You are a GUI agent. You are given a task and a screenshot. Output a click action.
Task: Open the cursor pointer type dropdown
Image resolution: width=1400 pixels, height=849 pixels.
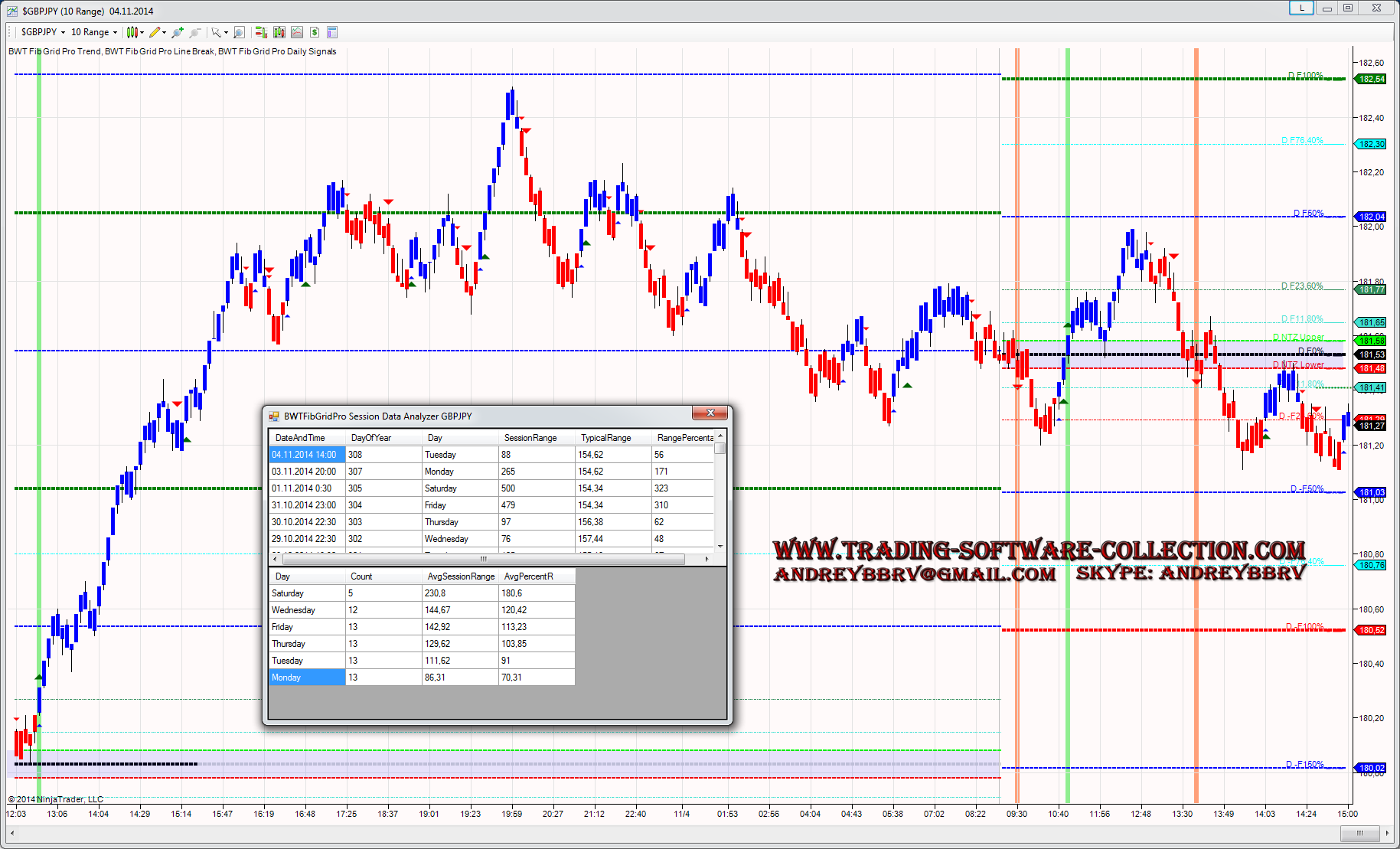(220, 32)
